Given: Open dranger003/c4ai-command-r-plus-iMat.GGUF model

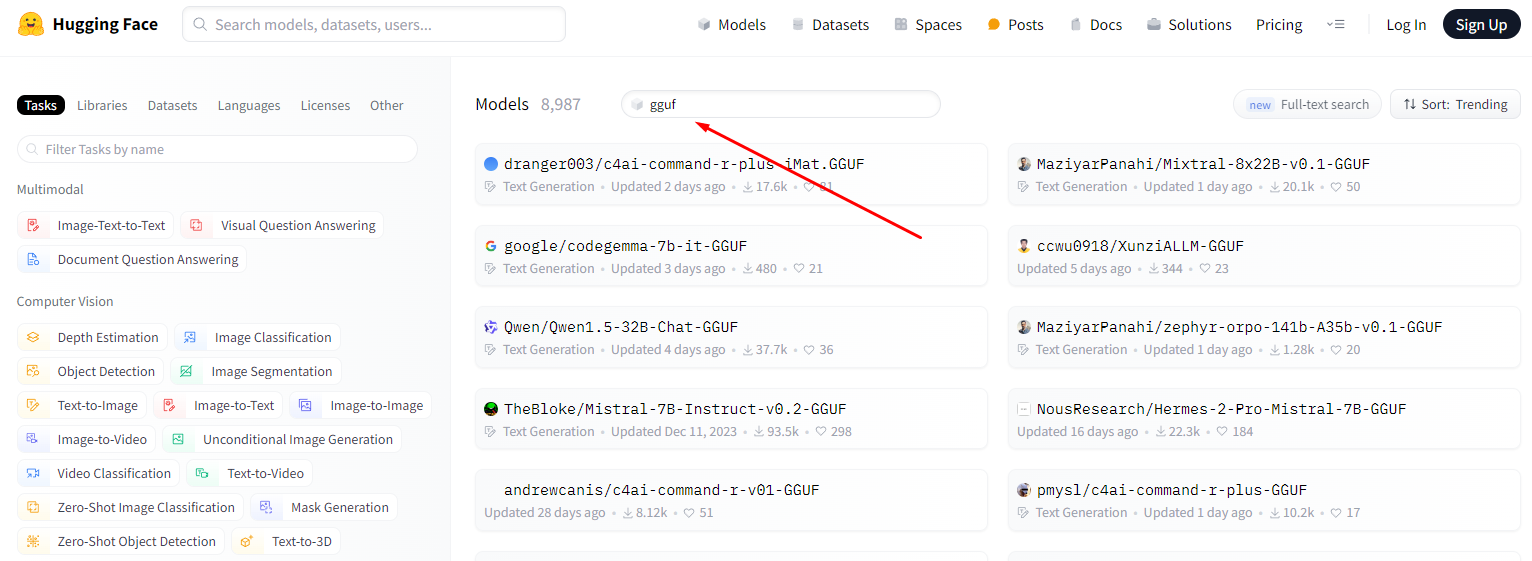Looking at the screenshot, I should click(x=731, y=174).
